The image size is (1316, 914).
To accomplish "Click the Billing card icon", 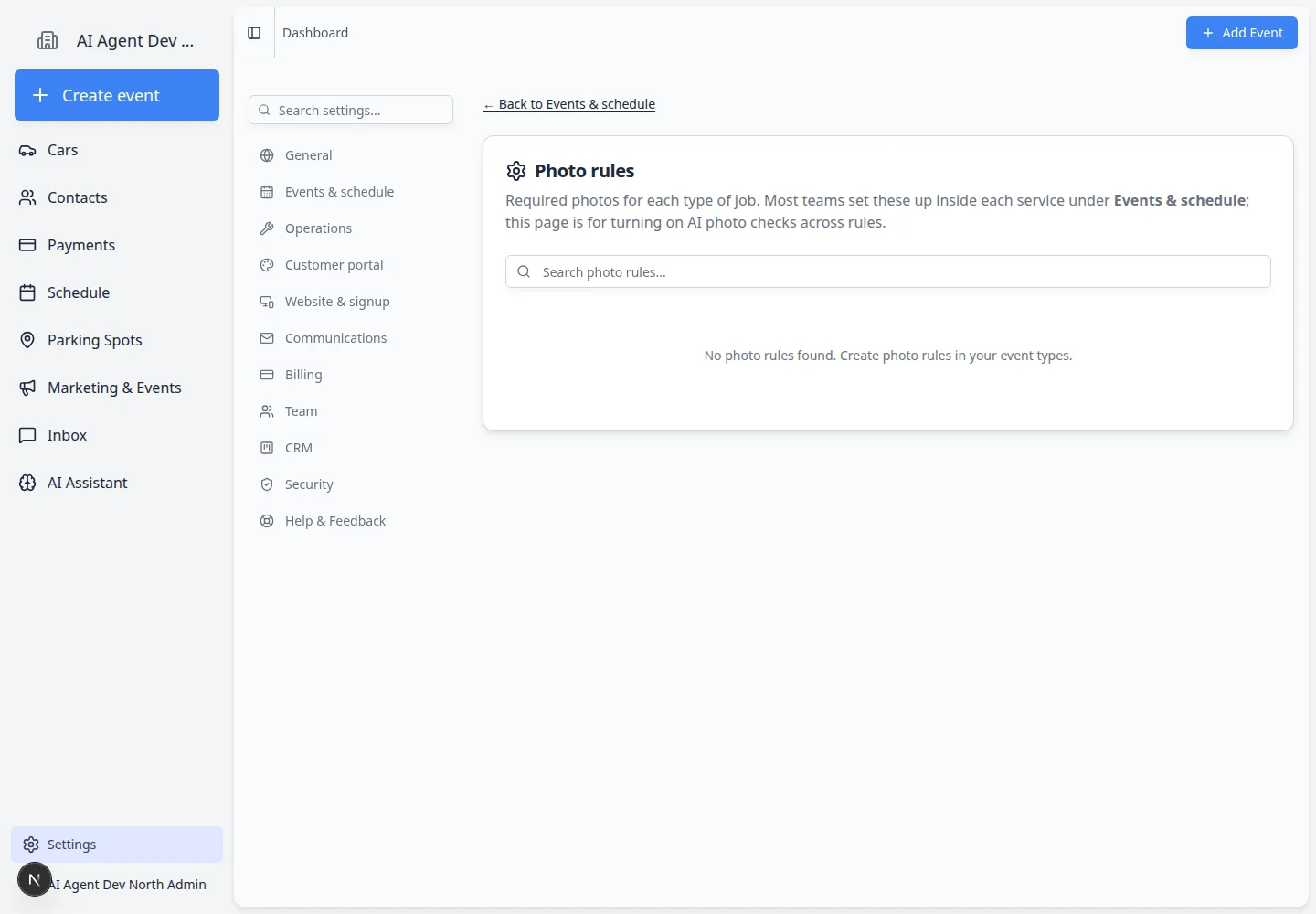I will 267,375.
